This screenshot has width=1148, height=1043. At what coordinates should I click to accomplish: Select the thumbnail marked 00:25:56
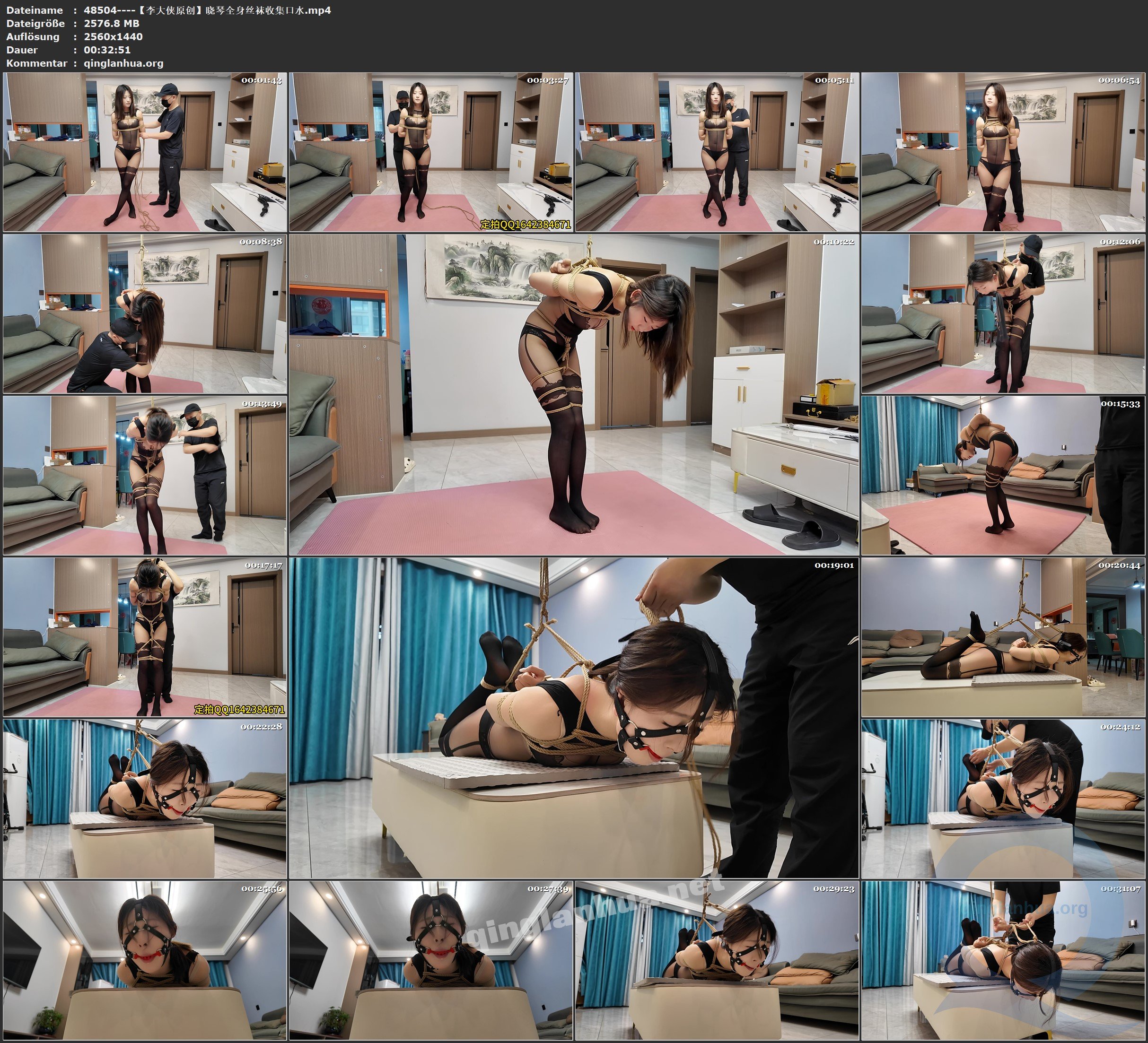click(145, 960)
